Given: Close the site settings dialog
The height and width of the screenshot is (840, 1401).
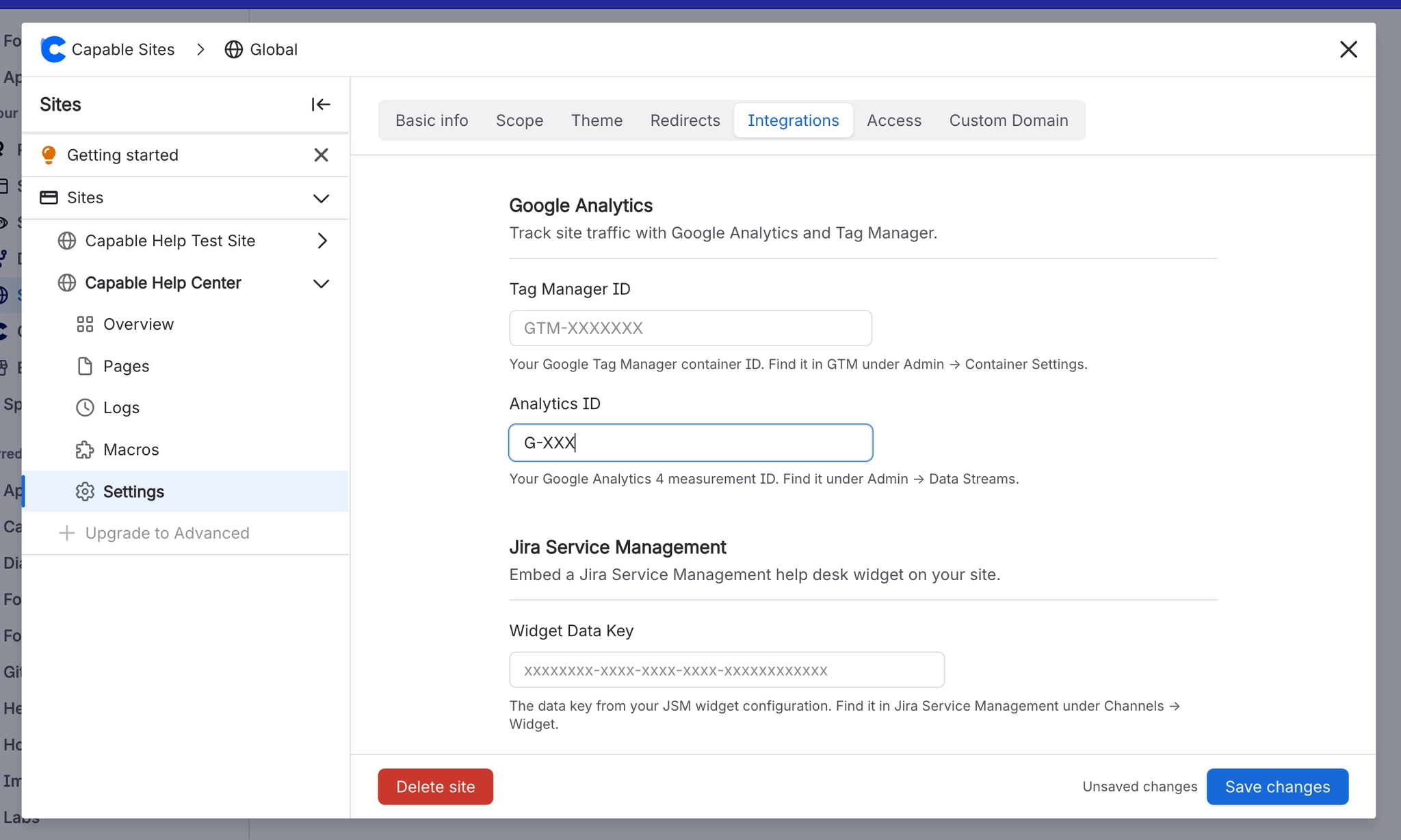Looking at the screenshot, I should click(x=1348, y=49).
